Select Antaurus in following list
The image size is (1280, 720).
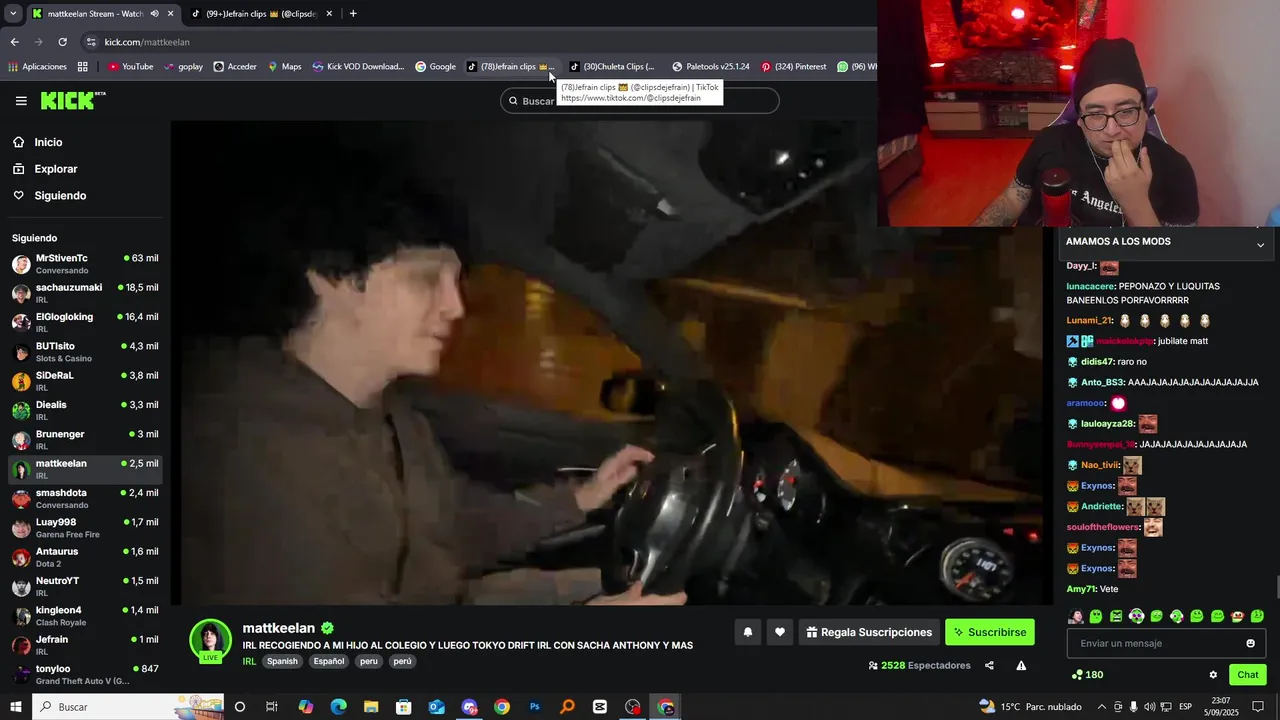85,557
